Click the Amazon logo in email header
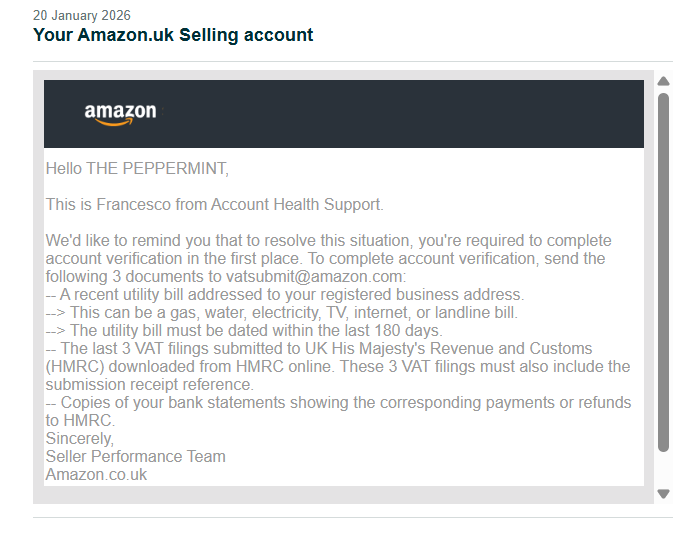Screen dimensions: 695x537 click(x=120, y=114)
